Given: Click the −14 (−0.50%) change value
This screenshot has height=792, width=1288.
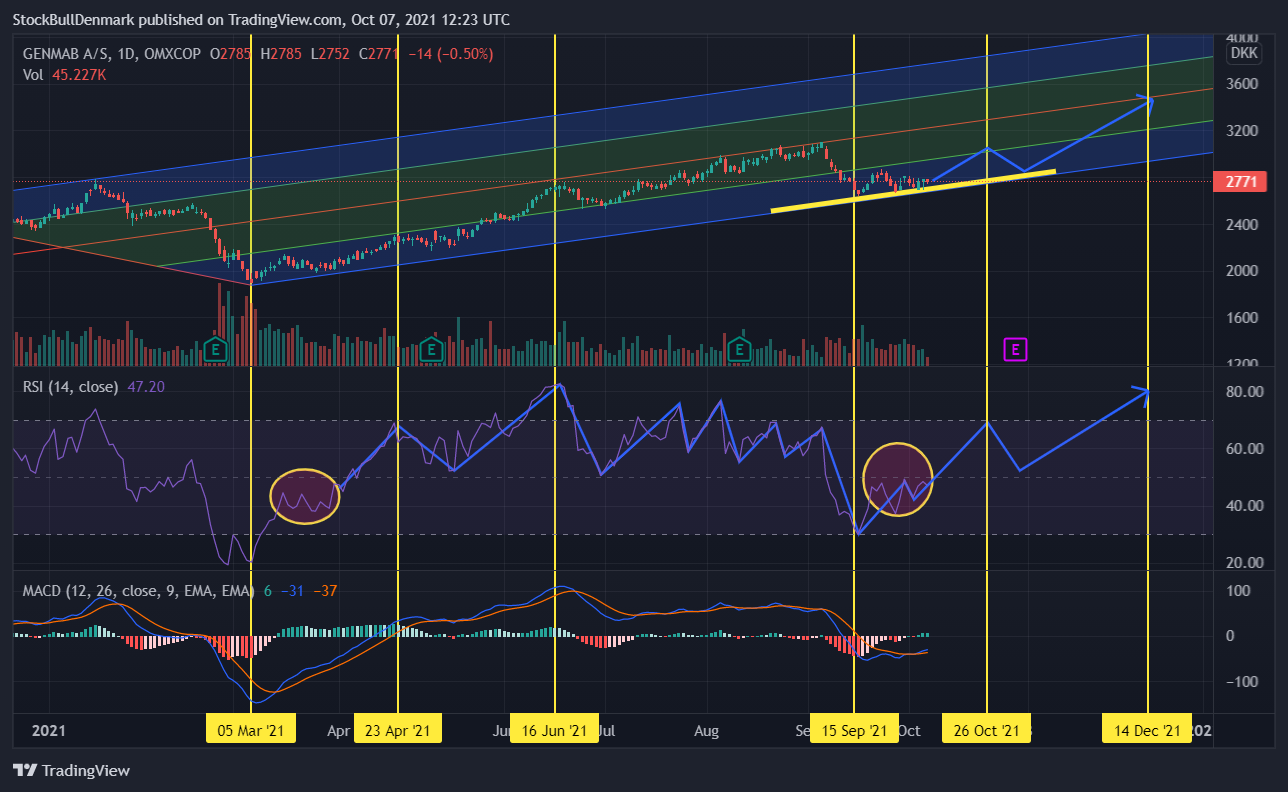Looking at the screenshot, I should pyautogui.click(x=449, y=54).
